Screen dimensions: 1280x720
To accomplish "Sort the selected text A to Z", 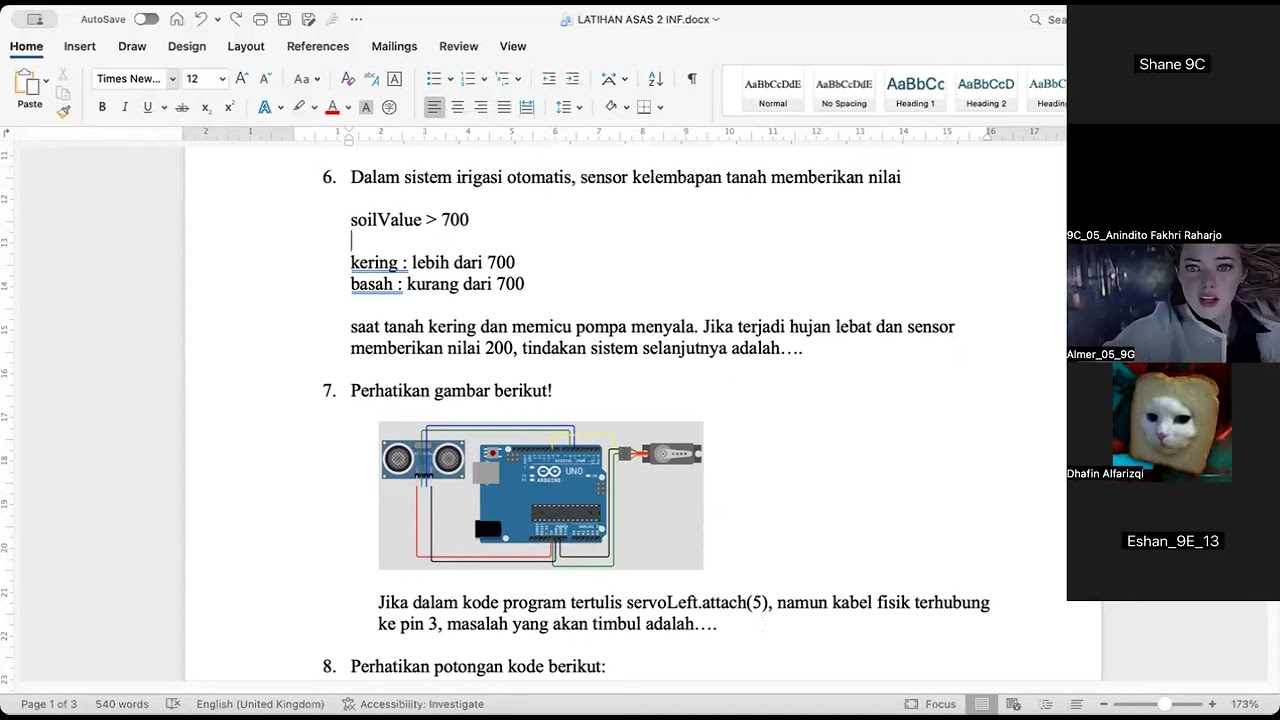I will point(656,79).
